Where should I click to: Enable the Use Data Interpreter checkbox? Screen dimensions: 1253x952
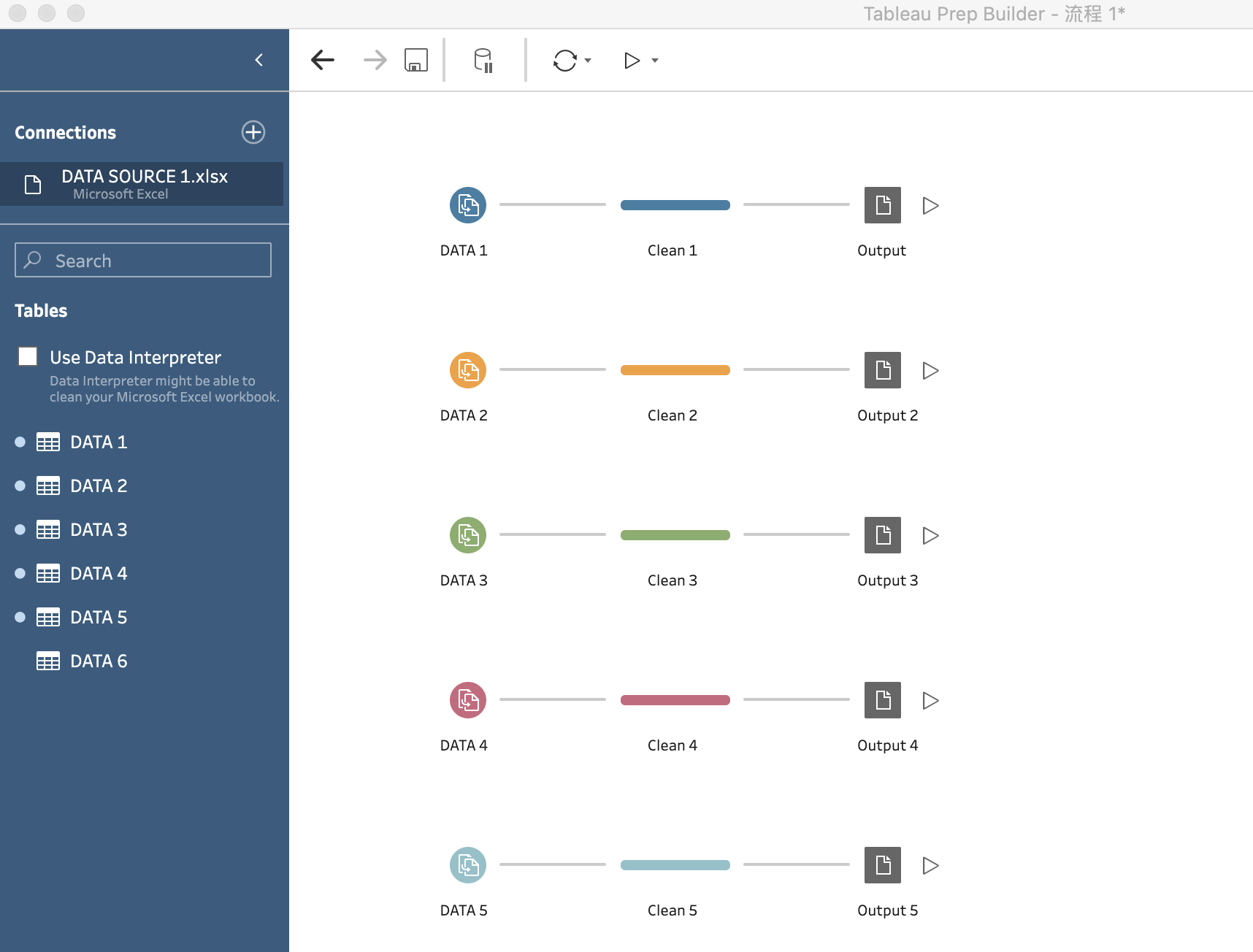(28, 356)
